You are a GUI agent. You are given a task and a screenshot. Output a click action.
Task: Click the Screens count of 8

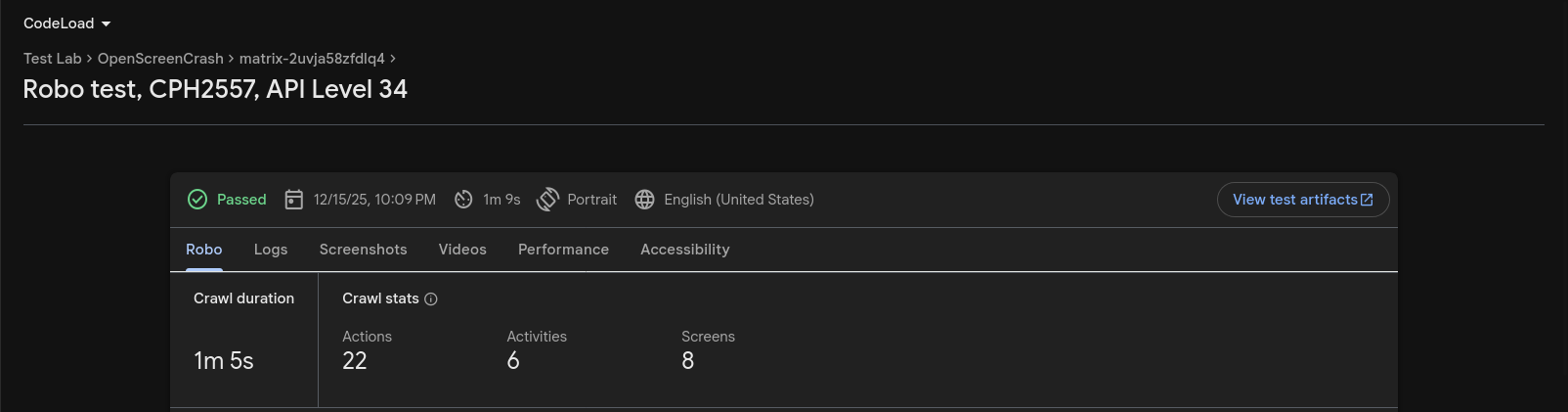pos(688,361)
